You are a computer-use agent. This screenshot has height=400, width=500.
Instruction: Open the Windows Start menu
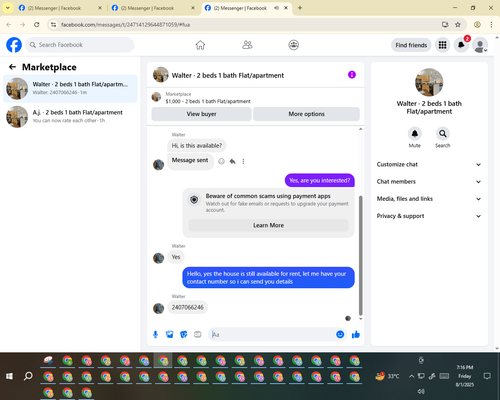9,376
